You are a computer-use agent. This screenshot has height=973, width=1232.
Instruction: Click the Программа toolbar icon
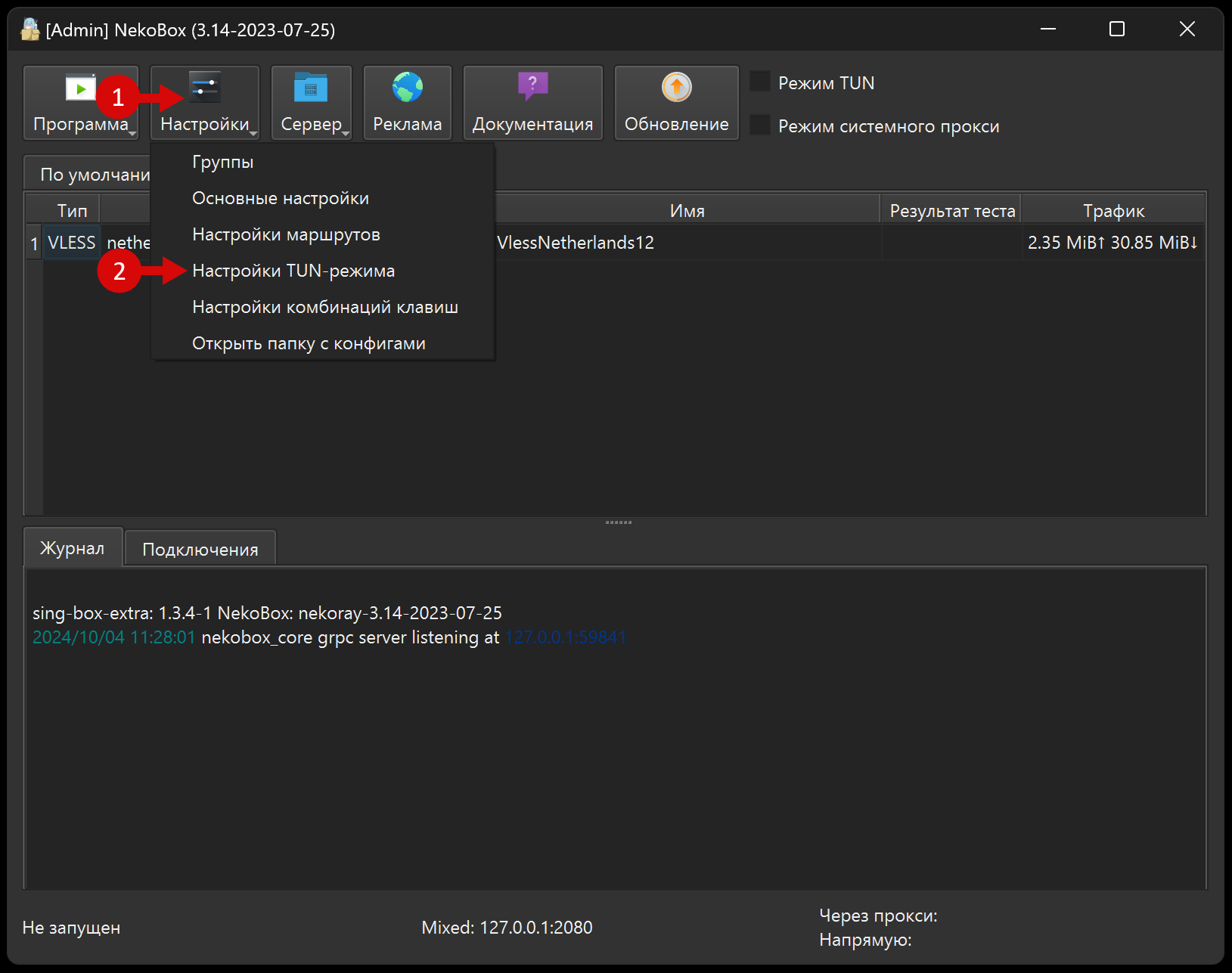point(80,88)
